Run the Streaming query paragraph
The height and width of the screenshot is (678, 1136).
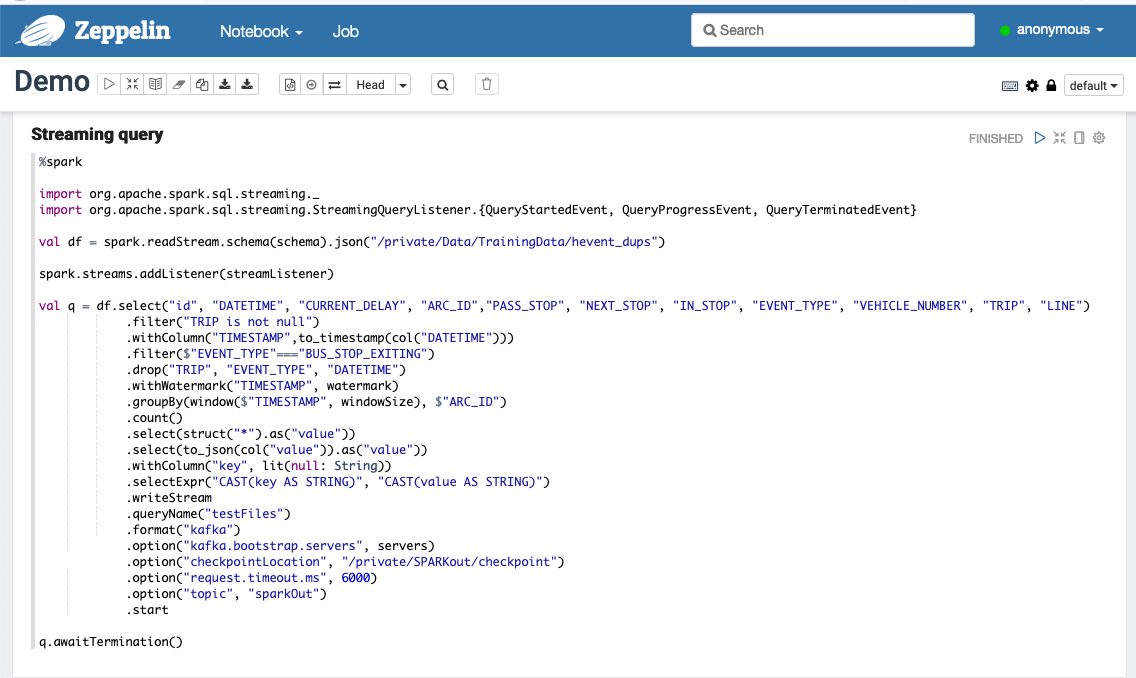(x=1040, y=138)
